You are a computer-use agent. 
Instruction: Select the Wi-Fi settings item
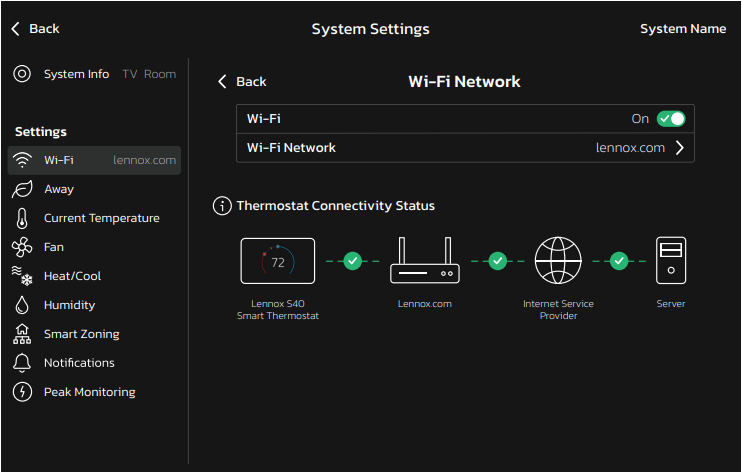(x=94, y=160)
